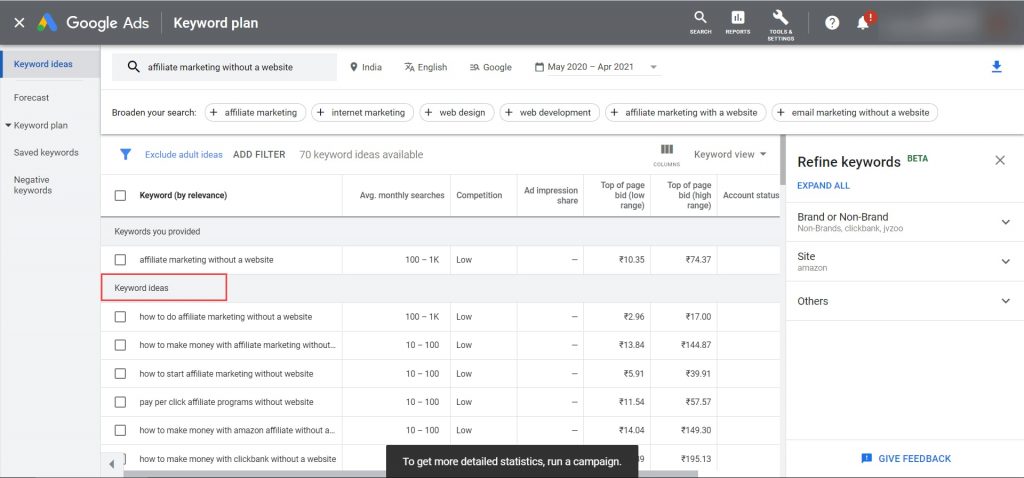The width and height of the screenshot is (1024, 478).
Task: Check 'affiliate marketing without a website' row
Action: pyautogui.click(x=120, y=260)
